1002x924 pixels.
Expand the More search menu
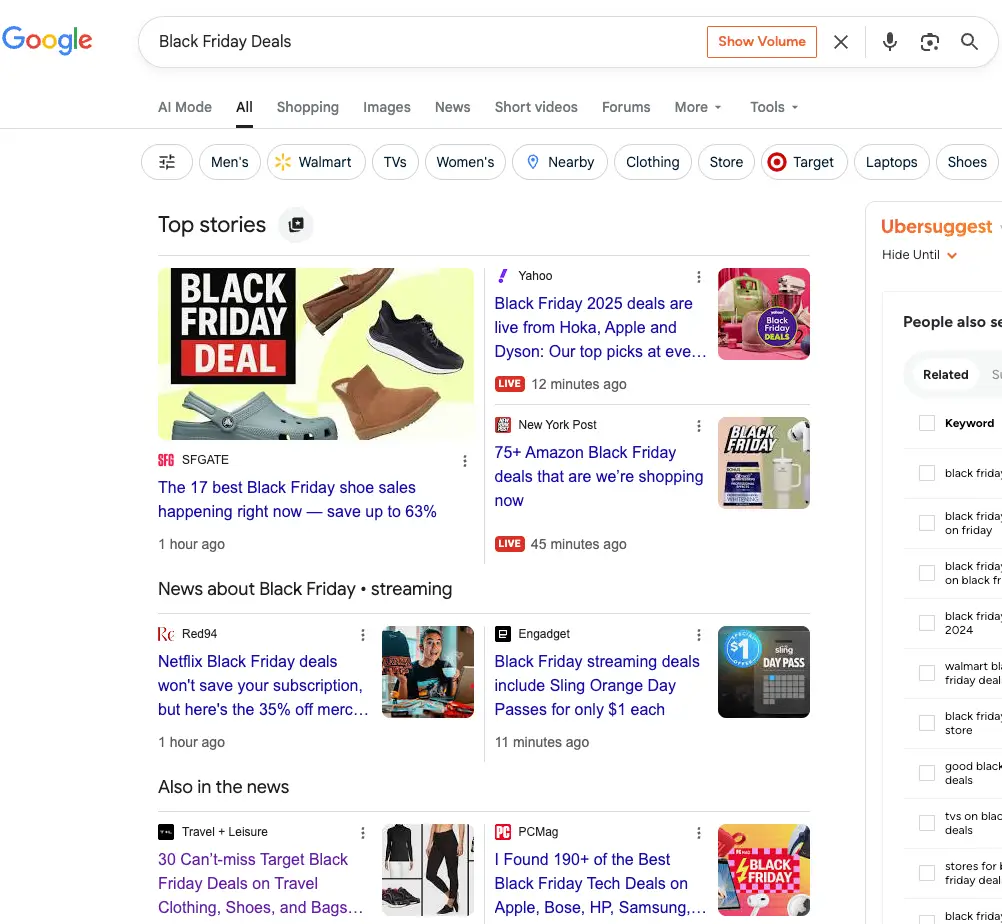pyautogui.click(x=697, y=107)
